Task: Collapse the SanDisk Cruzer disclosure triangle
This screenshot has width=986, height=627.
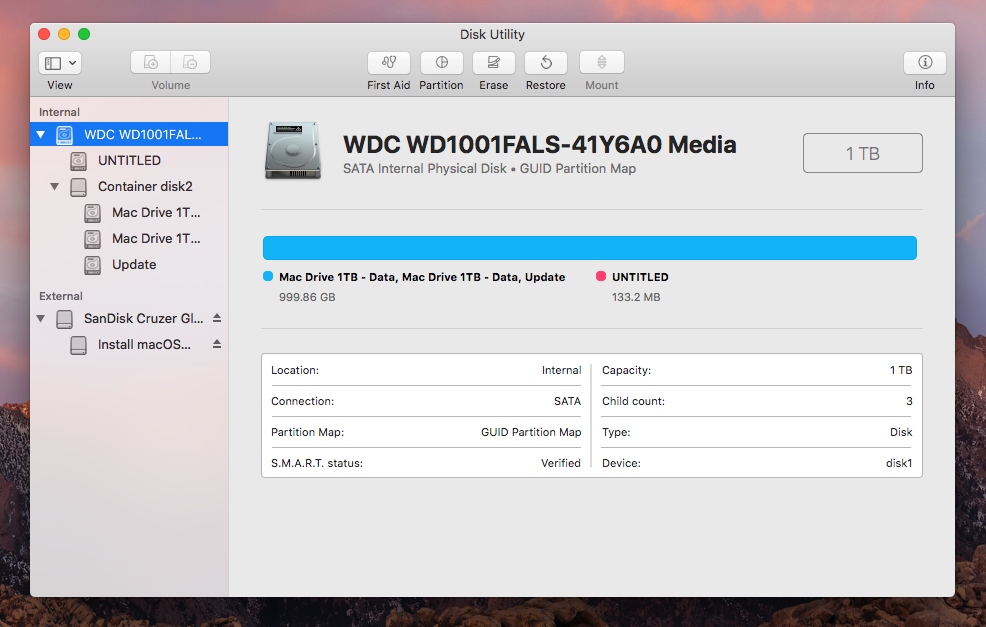Action: pos(41,319)
